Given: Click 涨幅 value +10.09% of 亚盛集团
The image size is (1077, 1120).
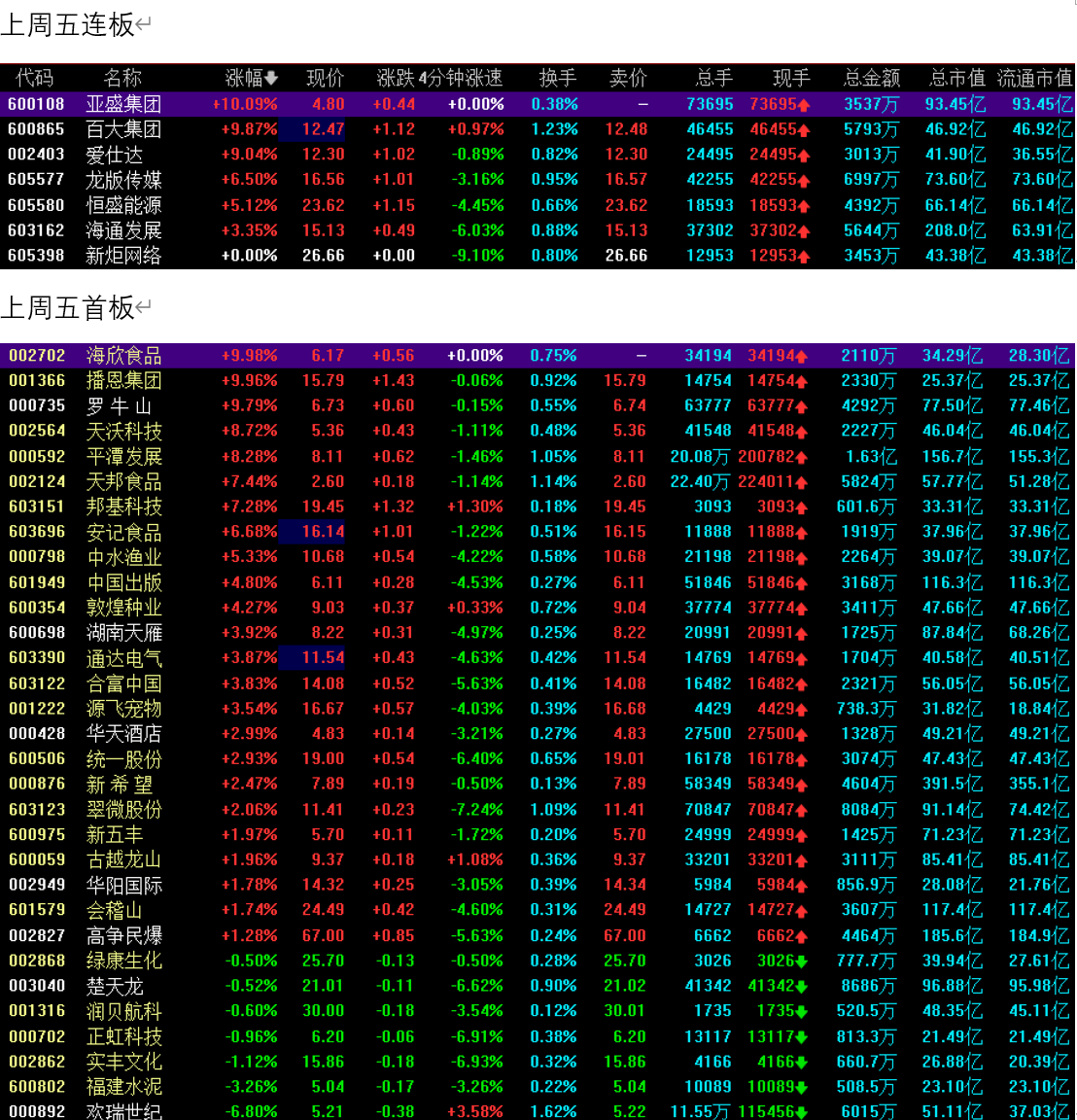Looking at the screenshot, I should click(245, 104).
